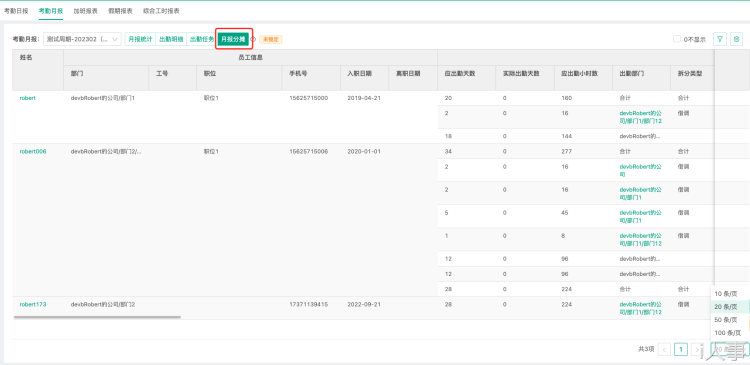750x365 pixels.
Task: Click hire date 2019-04-21
Action: pyautogui.click(x=364, y=98)
